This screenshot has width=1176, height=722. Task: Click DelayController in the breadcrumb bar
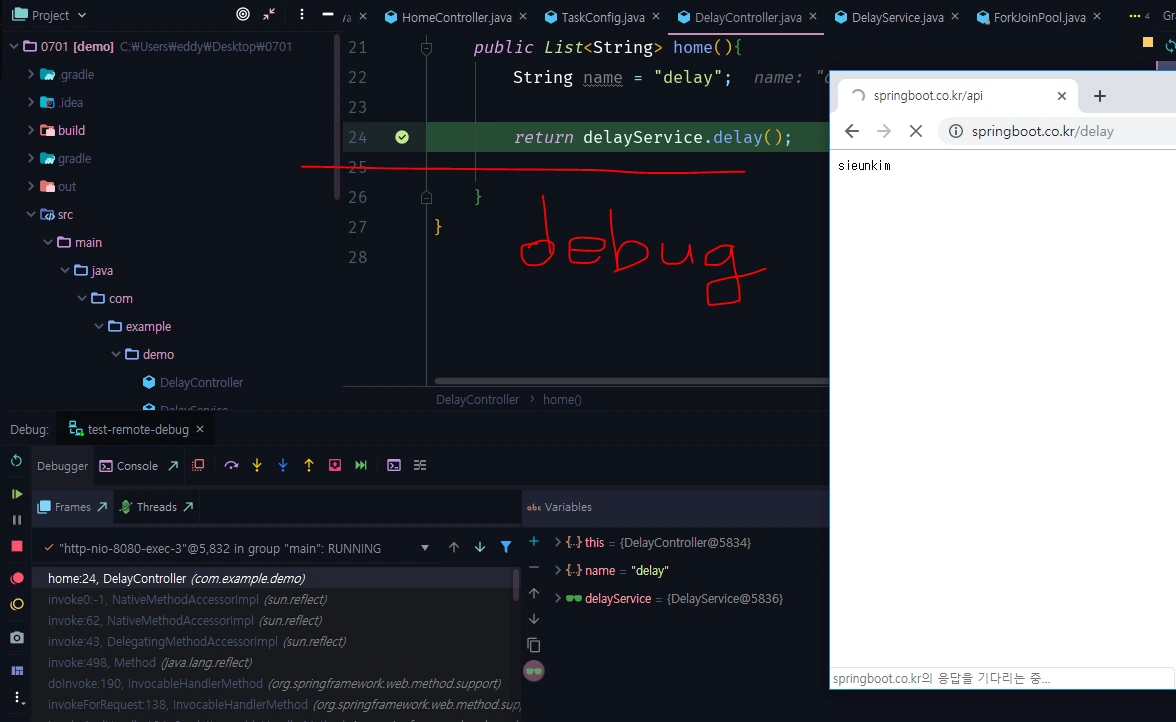click(477, 400)
